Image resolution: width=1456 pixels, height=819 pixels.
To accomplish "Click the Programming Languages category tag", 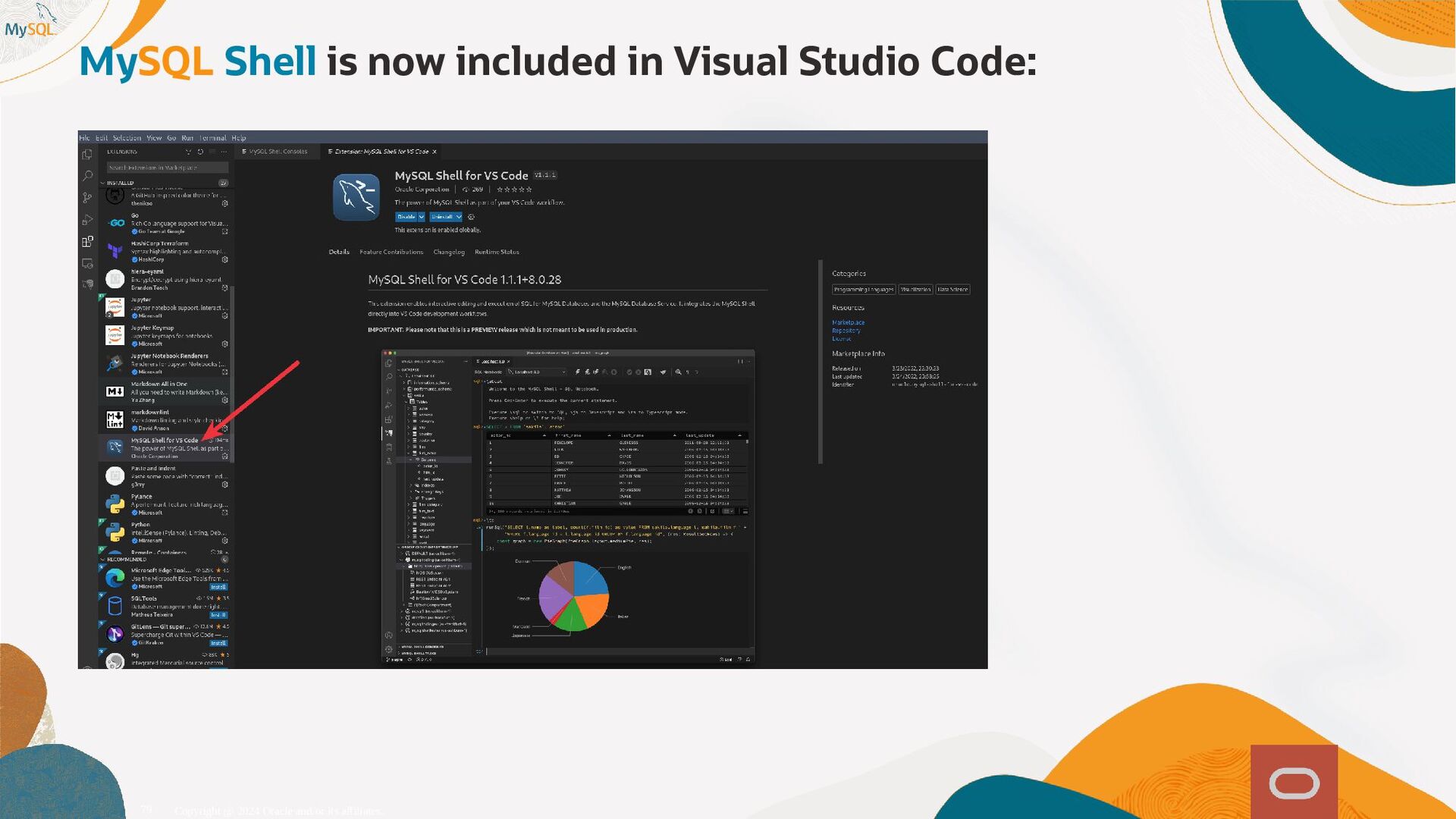I will click(x=864, y=290).
